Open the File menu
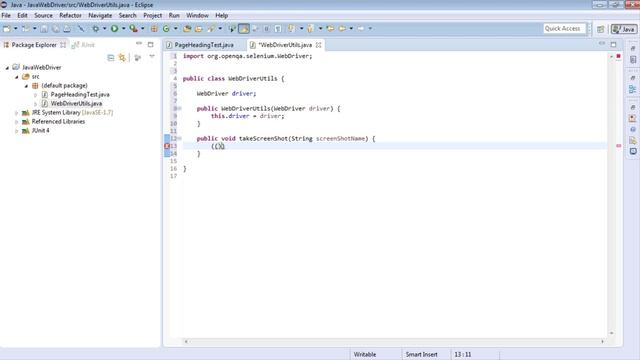Viewport: 640px width, 360px height. 6,16
